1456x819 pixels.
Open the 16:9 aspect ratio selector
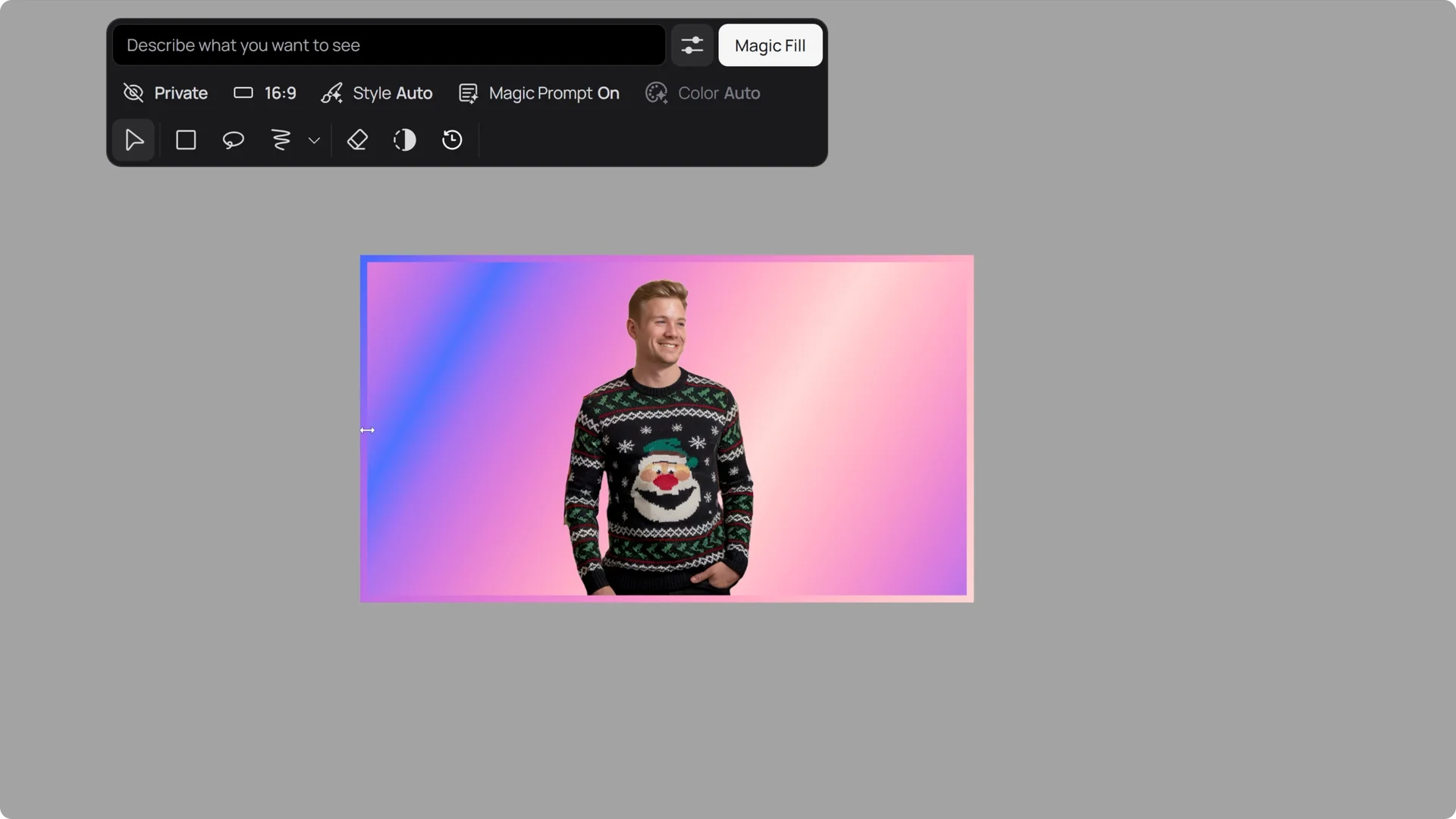pos(264,93)
